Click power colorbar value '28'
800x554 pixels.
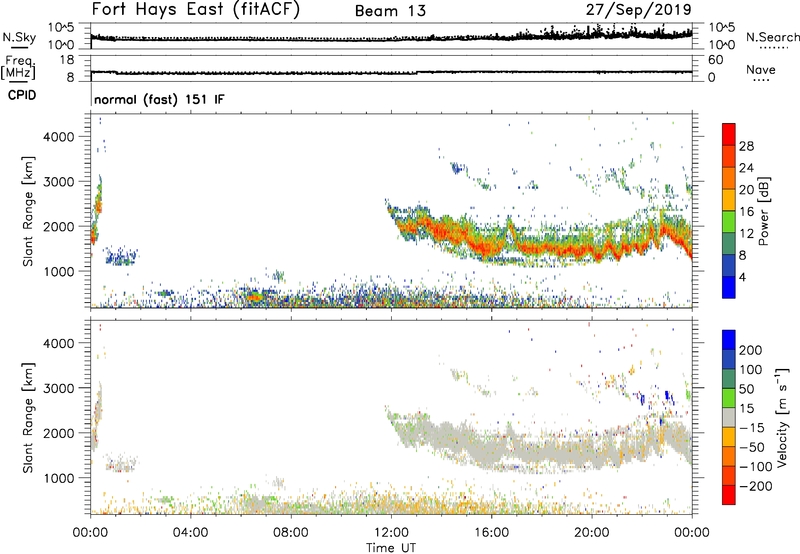(x=746, y=146)
